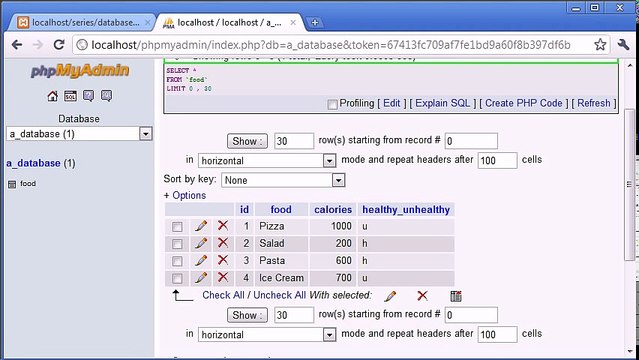This screenshot has height=360, width=639.
Task: Edit the Pizza row with pencil icon
Action: pyautogui.click(x=201, y=226)
